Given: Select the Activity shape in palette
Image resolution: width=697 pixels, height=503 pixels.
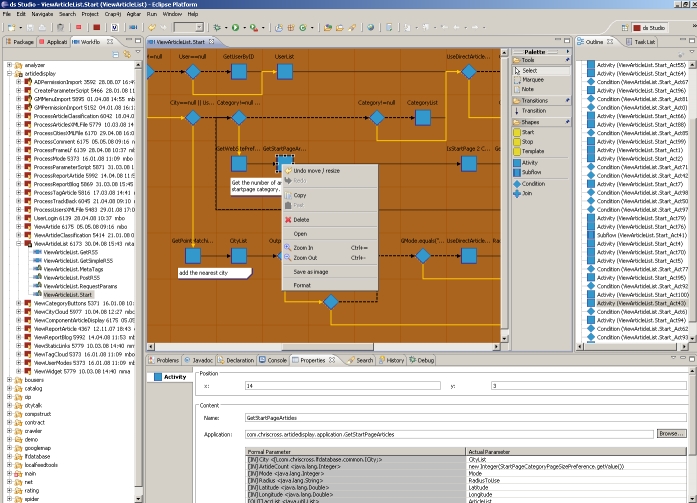Looking at the screenshot, I should point(531,162).
